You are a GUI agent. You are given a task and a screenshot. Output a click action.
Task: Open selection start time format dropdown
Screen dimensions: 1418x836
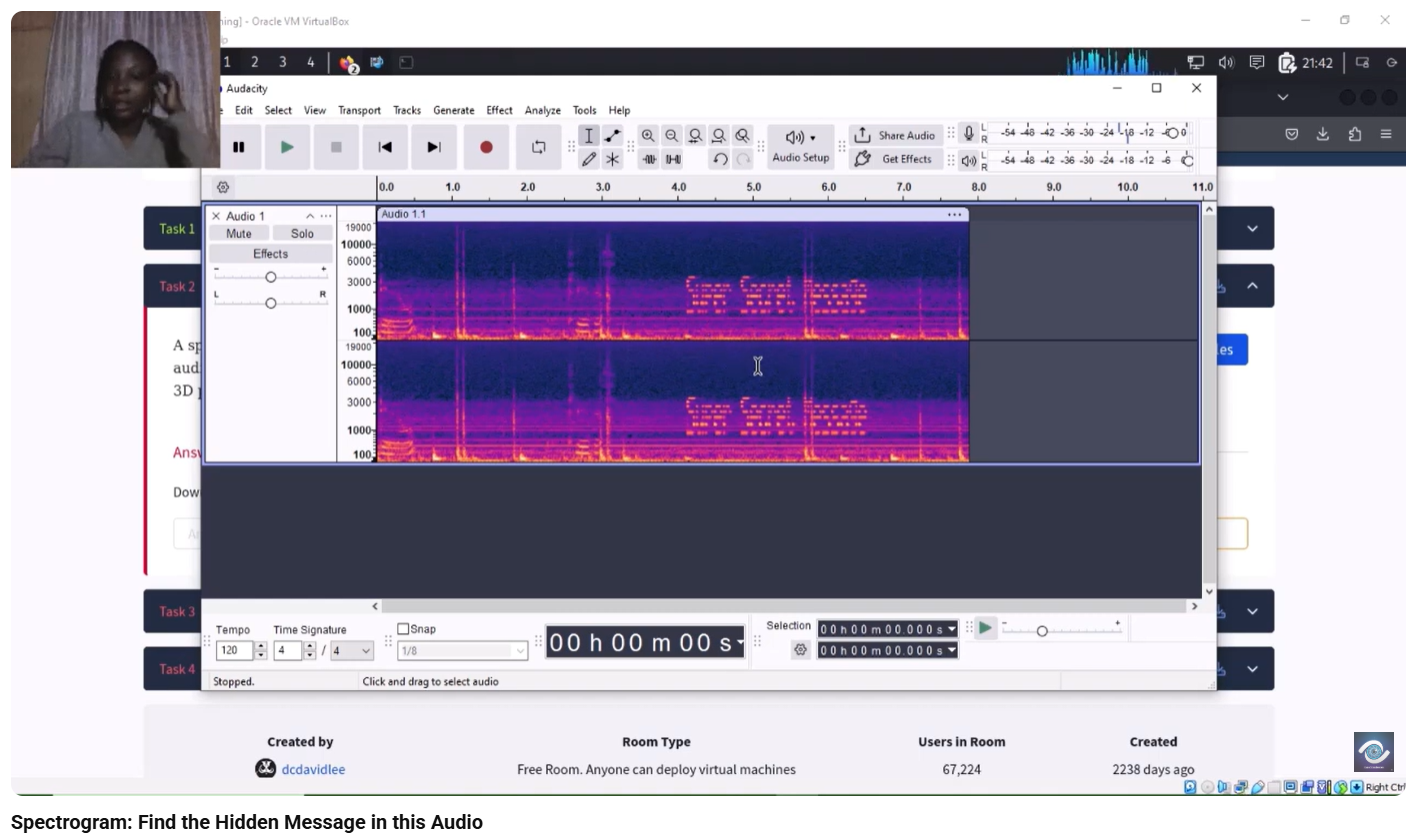pyautogui.click(x=952, y=629)
